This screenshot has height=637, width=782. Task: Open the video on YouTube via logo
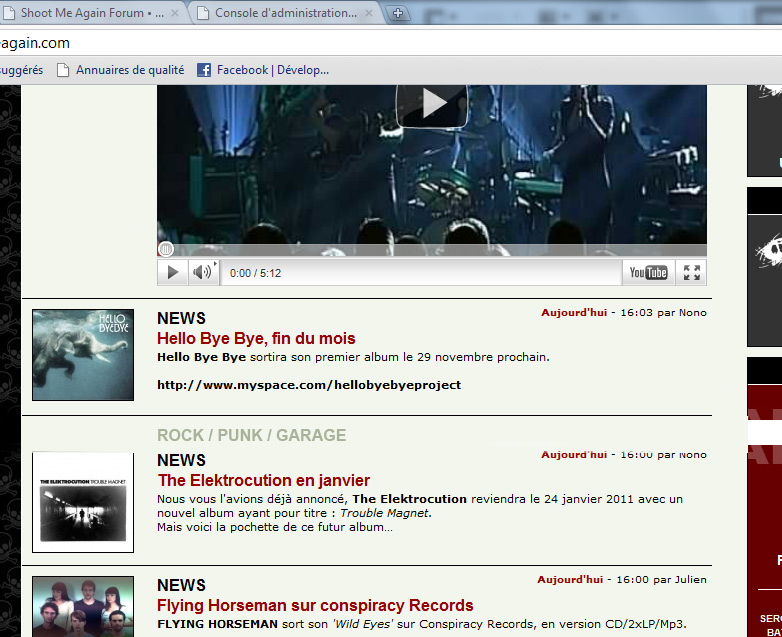pos(648,272)
